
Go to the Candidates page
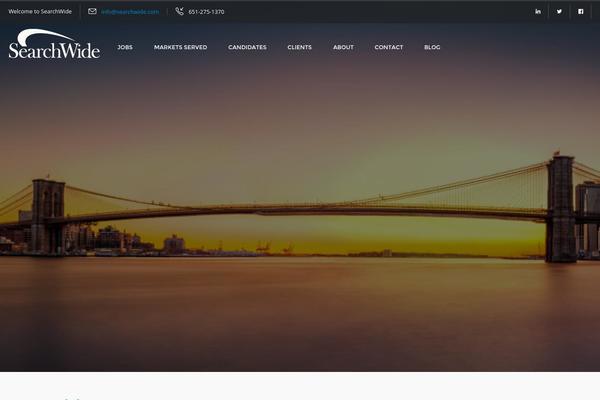[247, 47]
